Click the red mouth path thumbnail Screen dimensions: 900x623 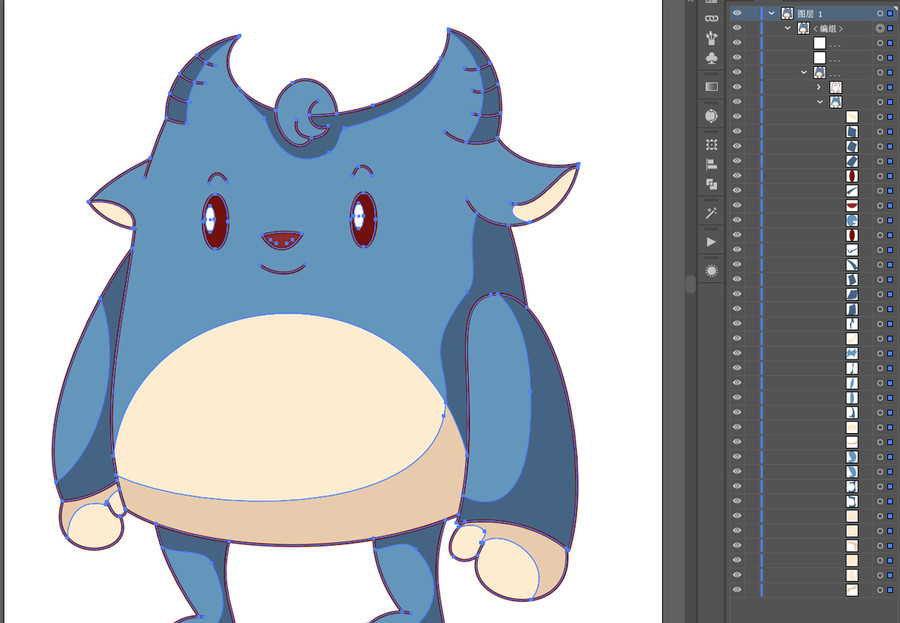tap(852, 205)
